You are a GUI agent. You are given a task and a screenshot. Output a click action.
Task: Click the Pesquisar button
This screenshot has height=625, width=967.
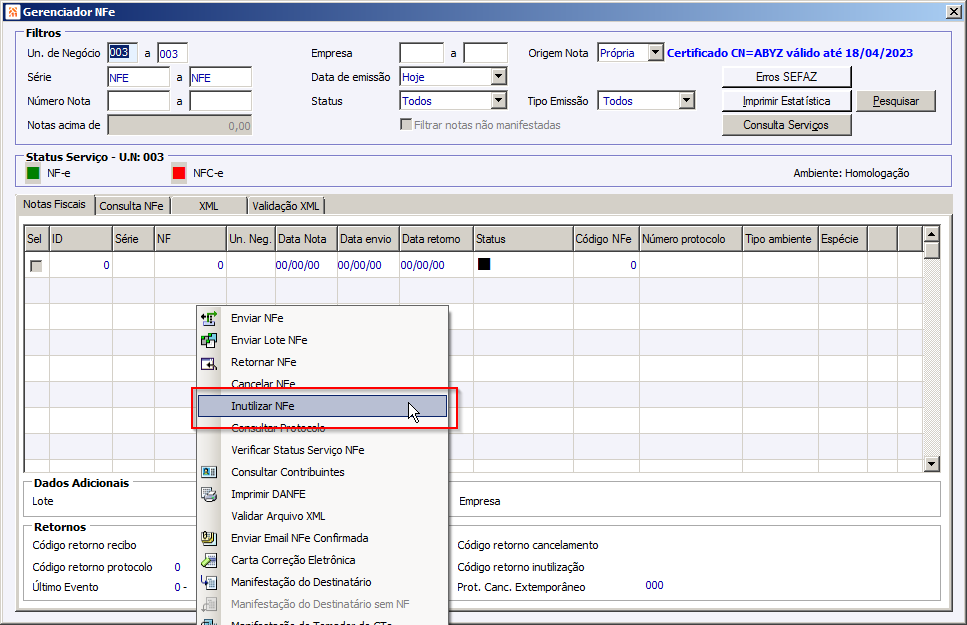(x=895, y=101)
